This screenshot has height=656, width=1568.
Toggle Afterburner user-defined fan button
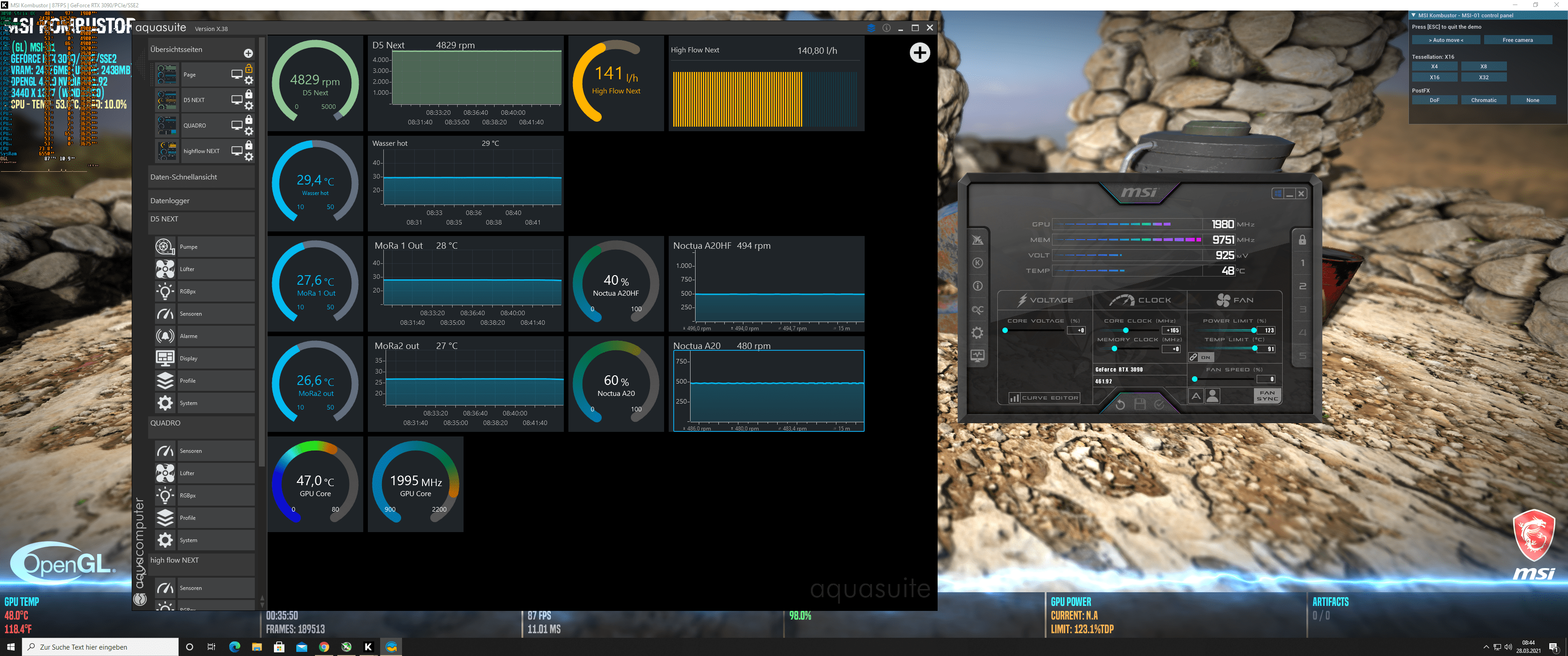tap(1212, 396)
